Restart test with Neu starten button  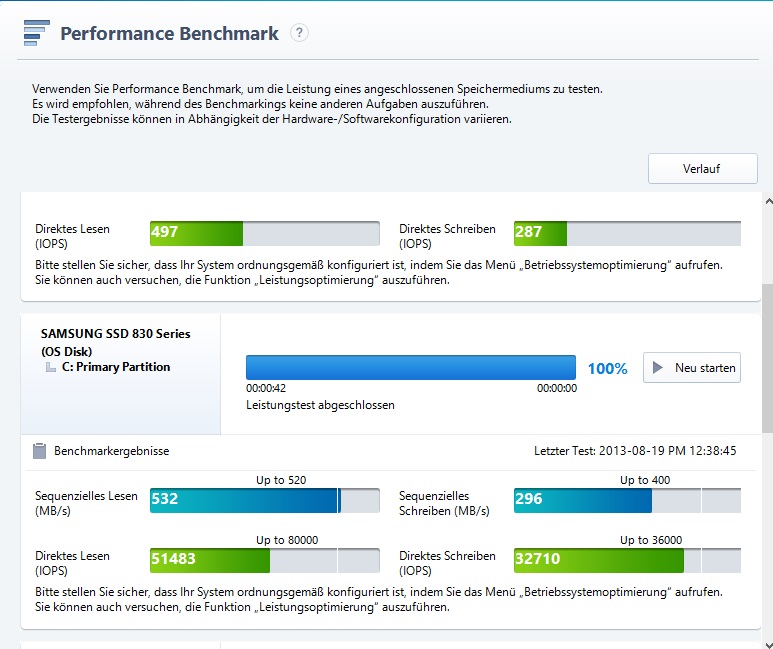click(x=692, y=367)
